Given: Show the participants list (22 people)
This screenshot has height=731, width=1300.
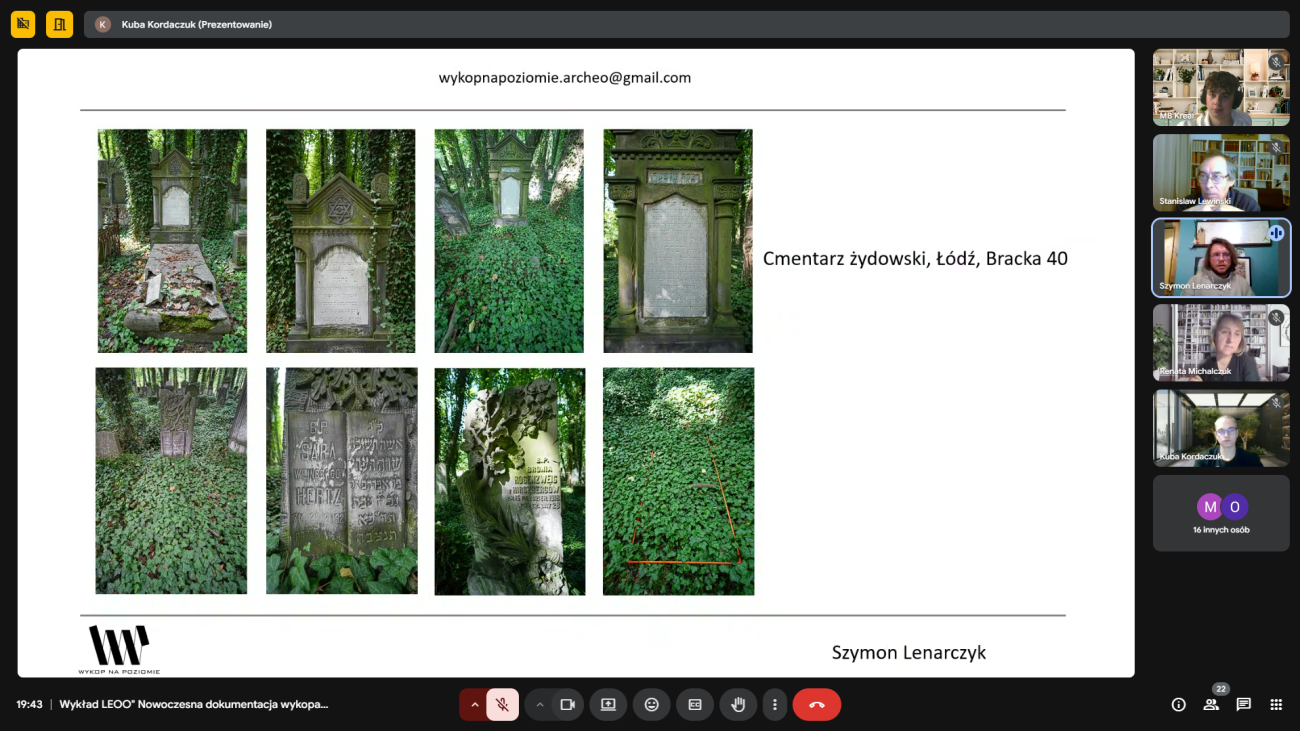Looking at the screenshot, I should pos(1211,705).
